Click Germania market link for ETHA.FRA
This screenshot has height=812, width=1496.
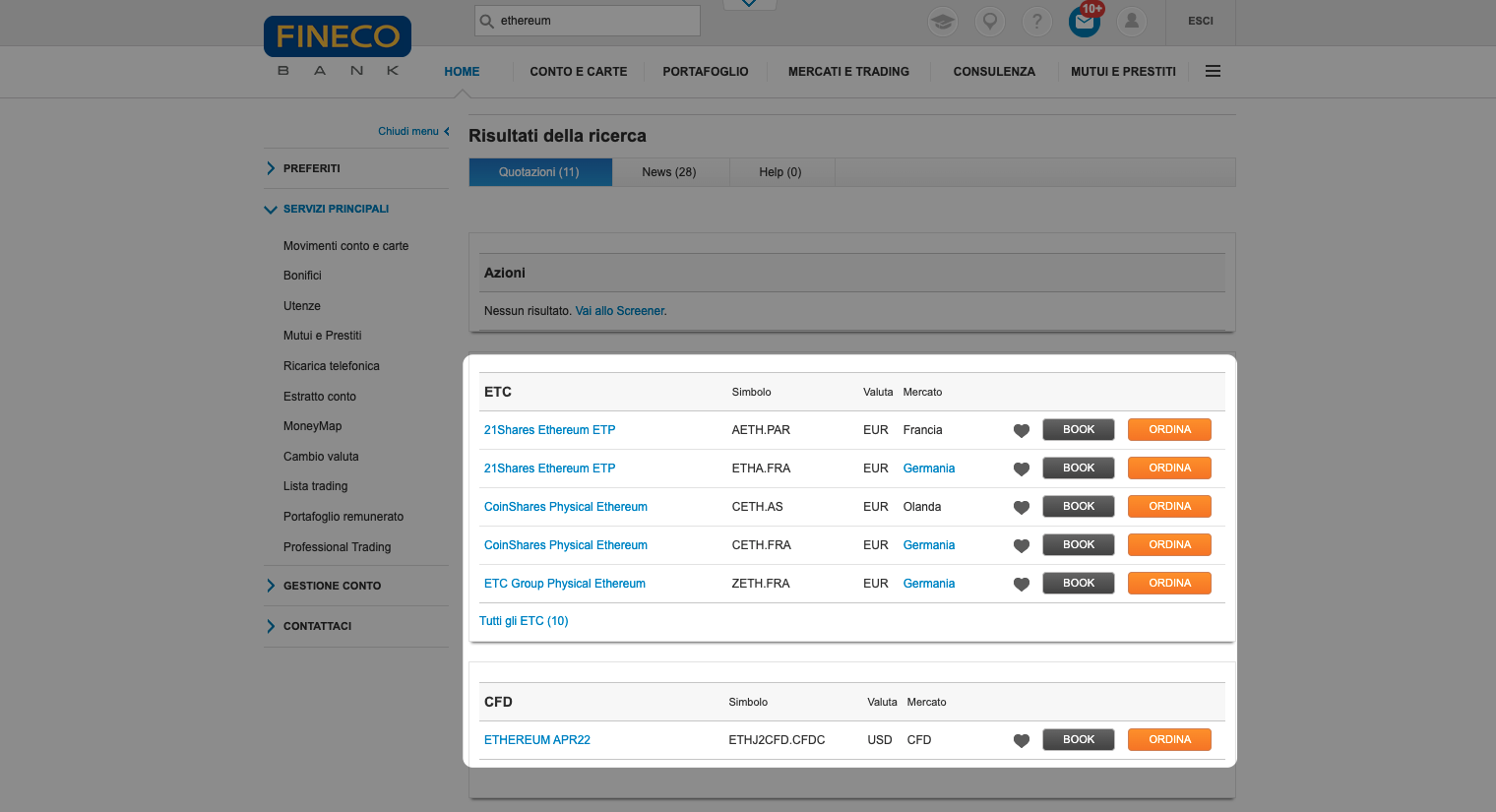(929, 468)
